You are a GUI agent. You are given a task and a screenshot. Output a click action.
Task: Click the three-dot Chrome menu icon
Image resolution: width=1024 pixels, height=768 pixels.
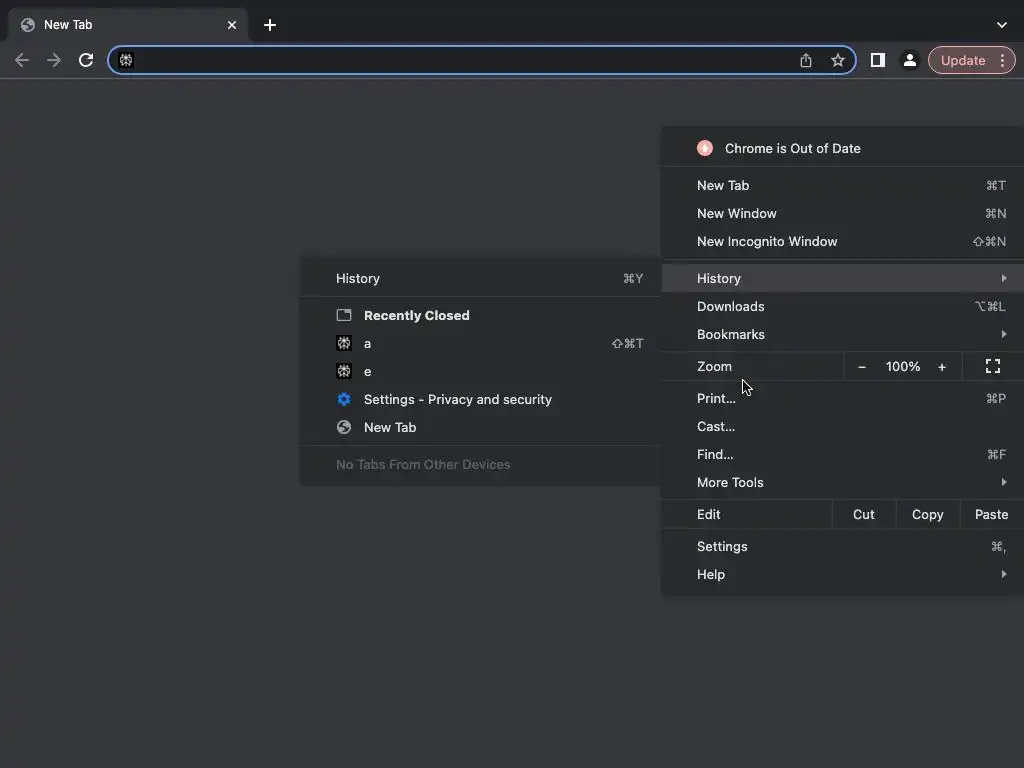click(1002, 60)
